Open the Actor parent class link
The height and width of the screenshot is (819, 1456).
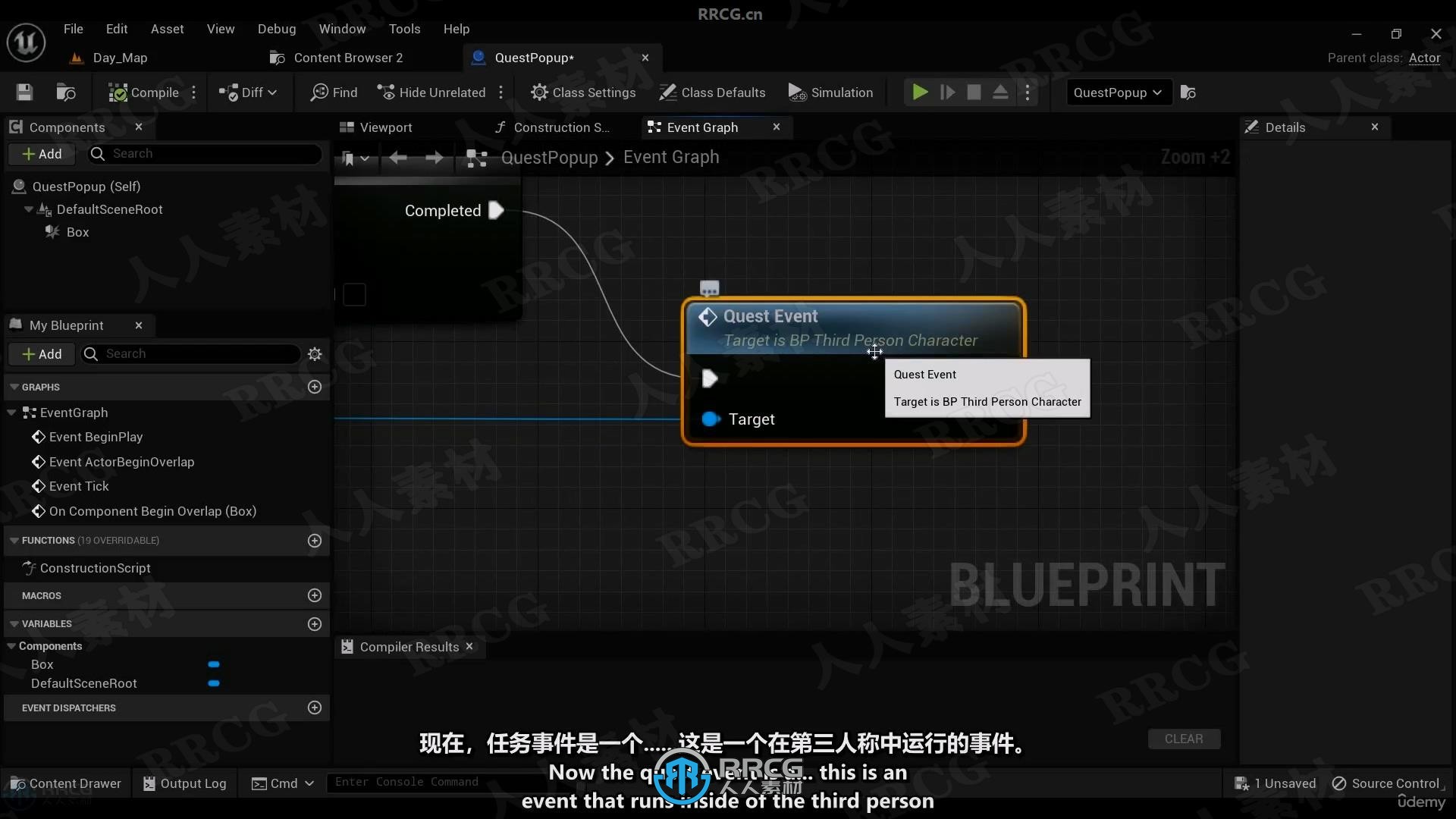click(x=1424, y=58)
